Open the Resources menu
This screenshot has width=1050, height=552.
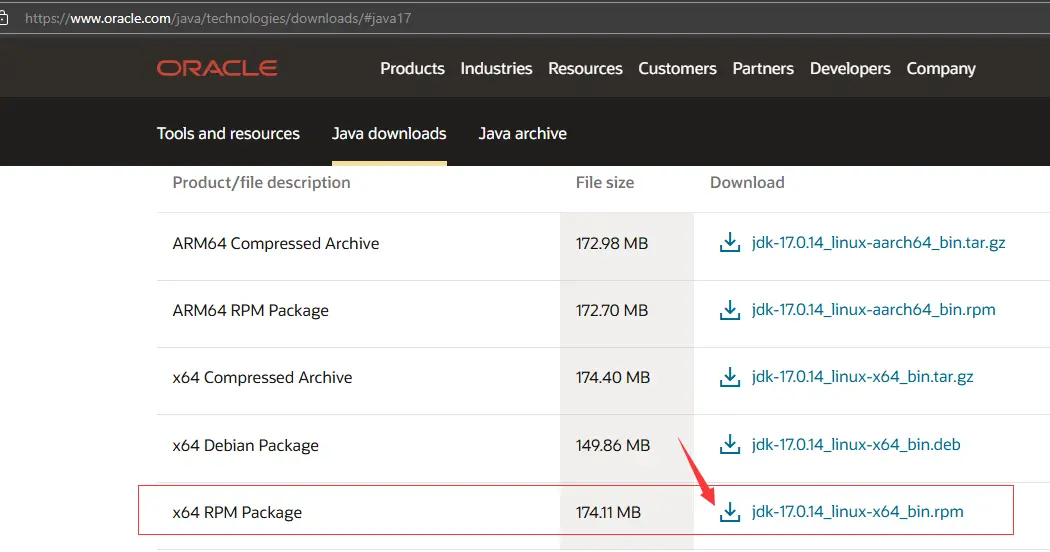pyautogui.click(x=585, y=68)
